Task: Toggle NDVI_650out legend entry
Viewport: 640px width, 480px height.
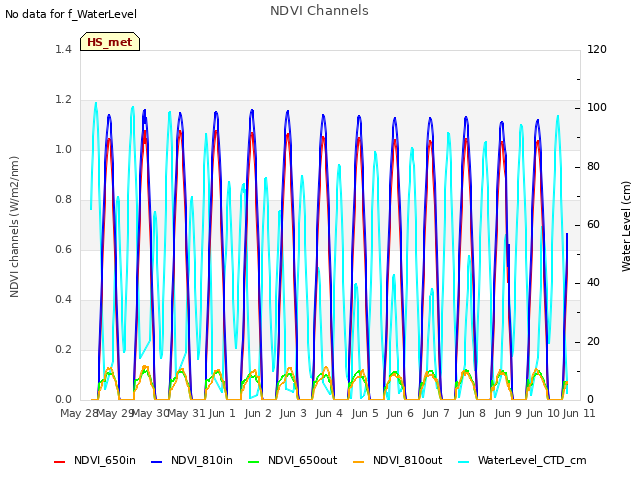Action: click(293, 460)
